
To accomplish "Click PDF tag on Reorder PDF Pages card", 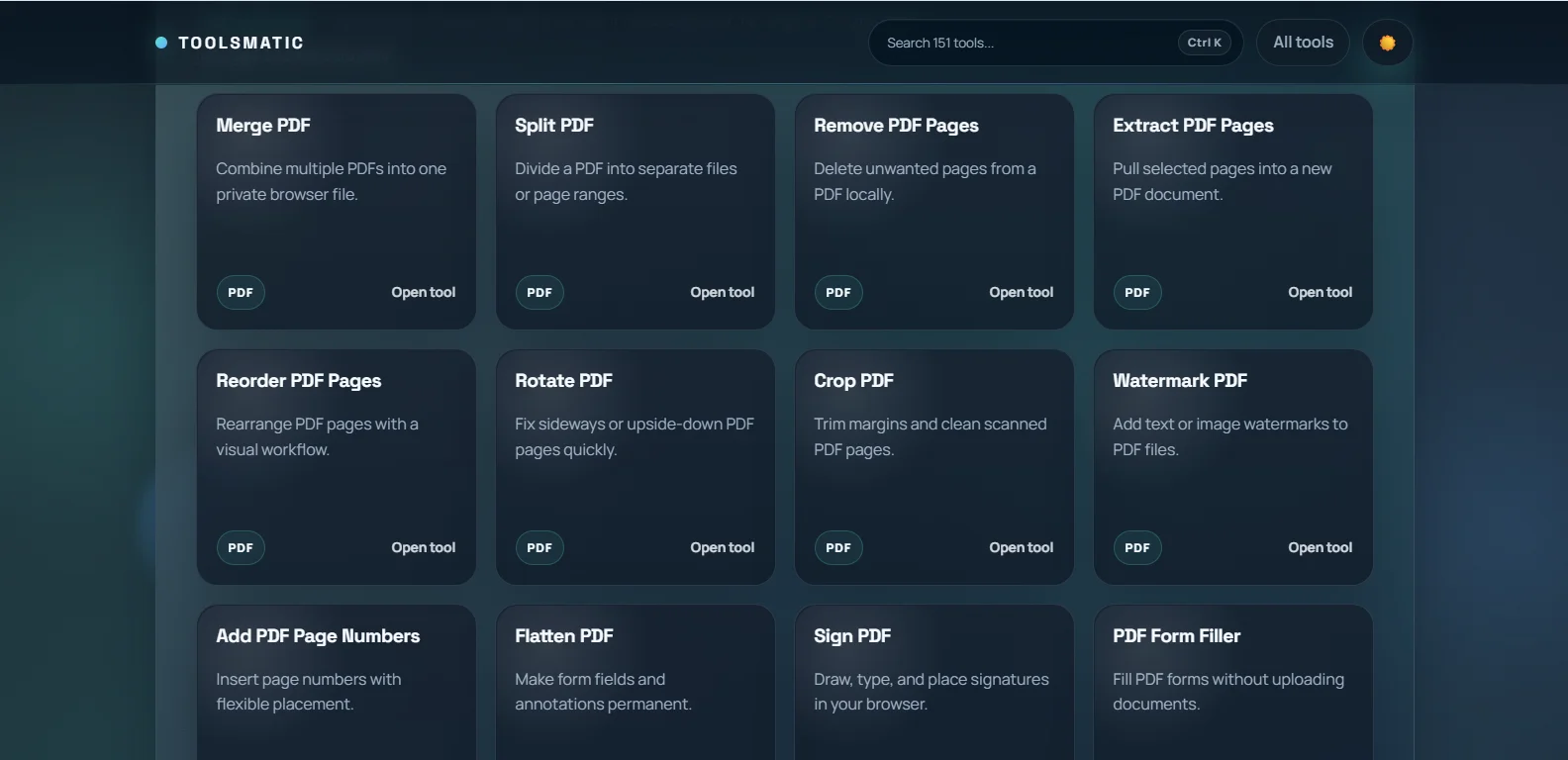I will 241,547.
